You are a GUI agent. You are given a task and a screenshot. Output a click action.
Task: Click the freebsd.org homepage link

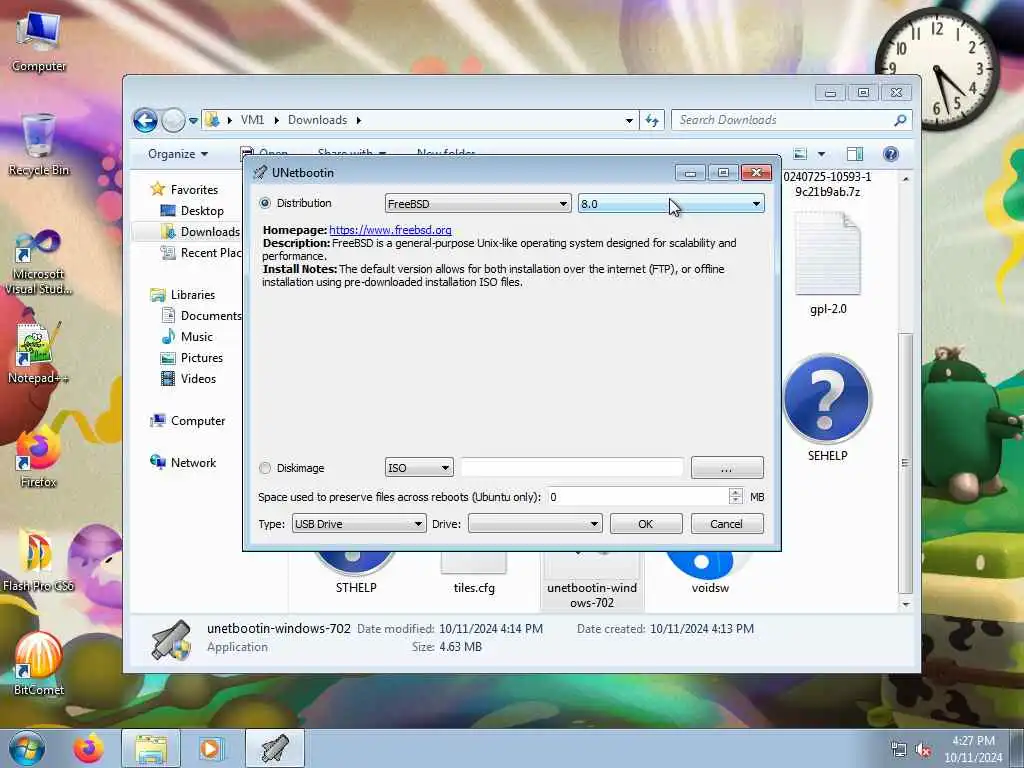[390, 230]
